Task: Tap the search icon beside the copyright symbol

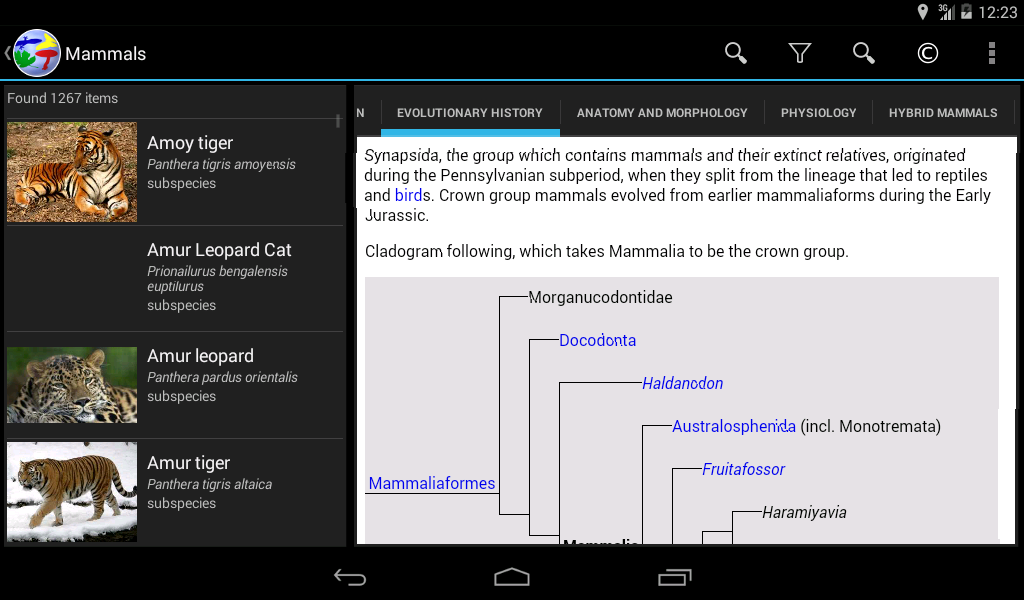Action: [864, 53]
